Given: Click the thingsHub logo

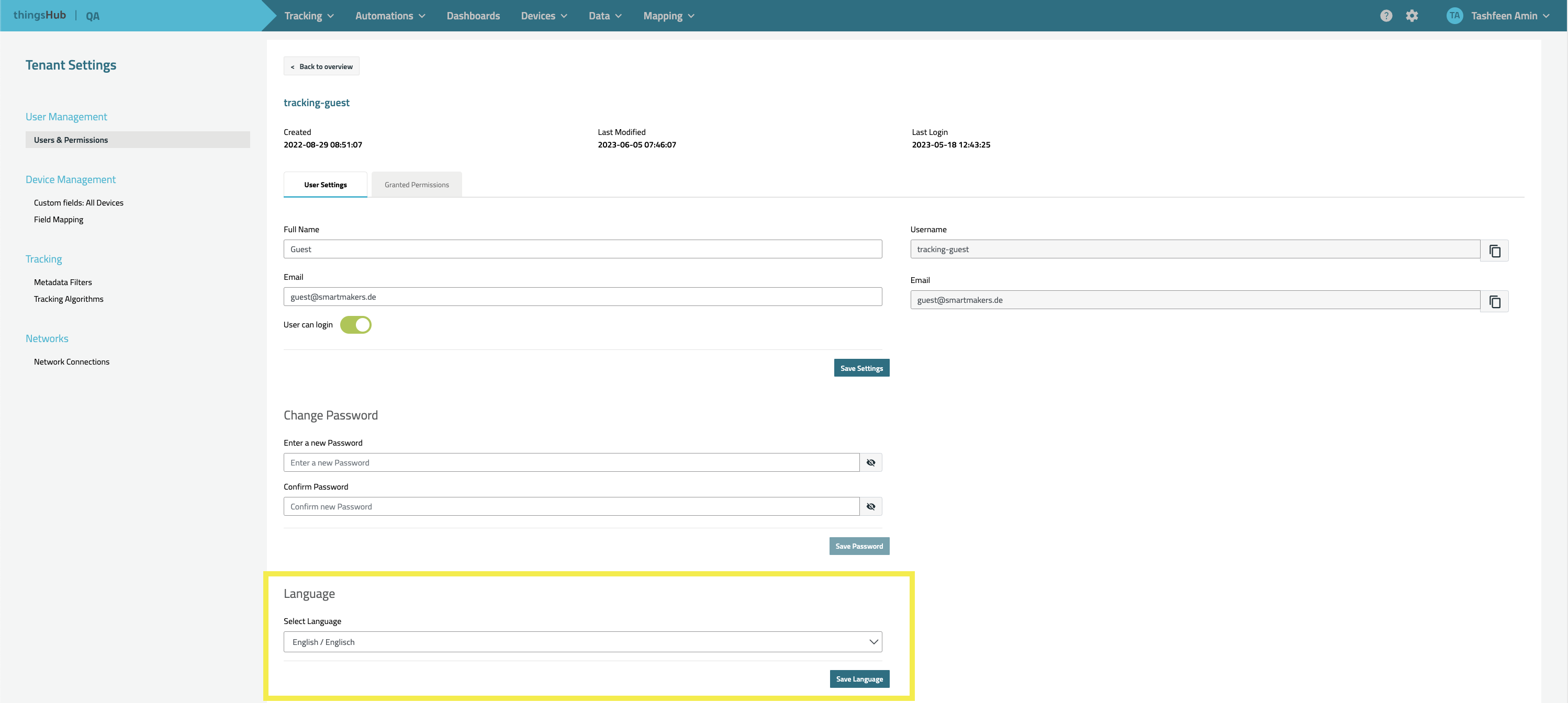Looking at the screenshot, I should (x=40, y=15).
